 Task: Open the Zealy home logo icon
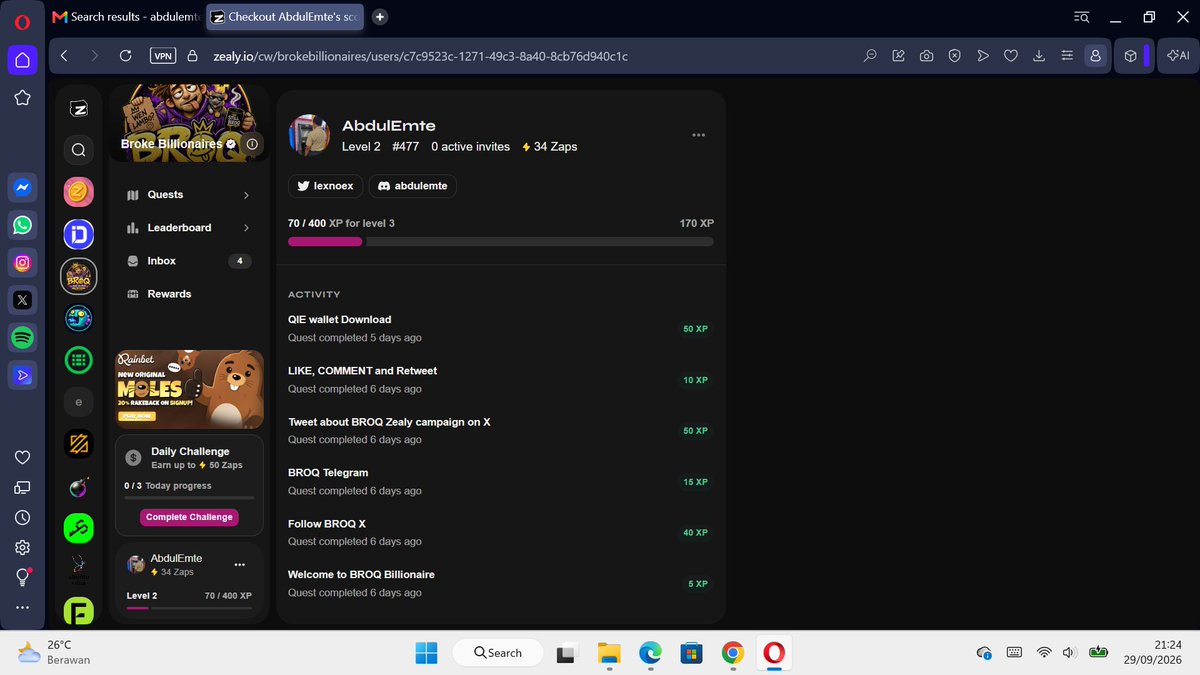coord(79,109)
